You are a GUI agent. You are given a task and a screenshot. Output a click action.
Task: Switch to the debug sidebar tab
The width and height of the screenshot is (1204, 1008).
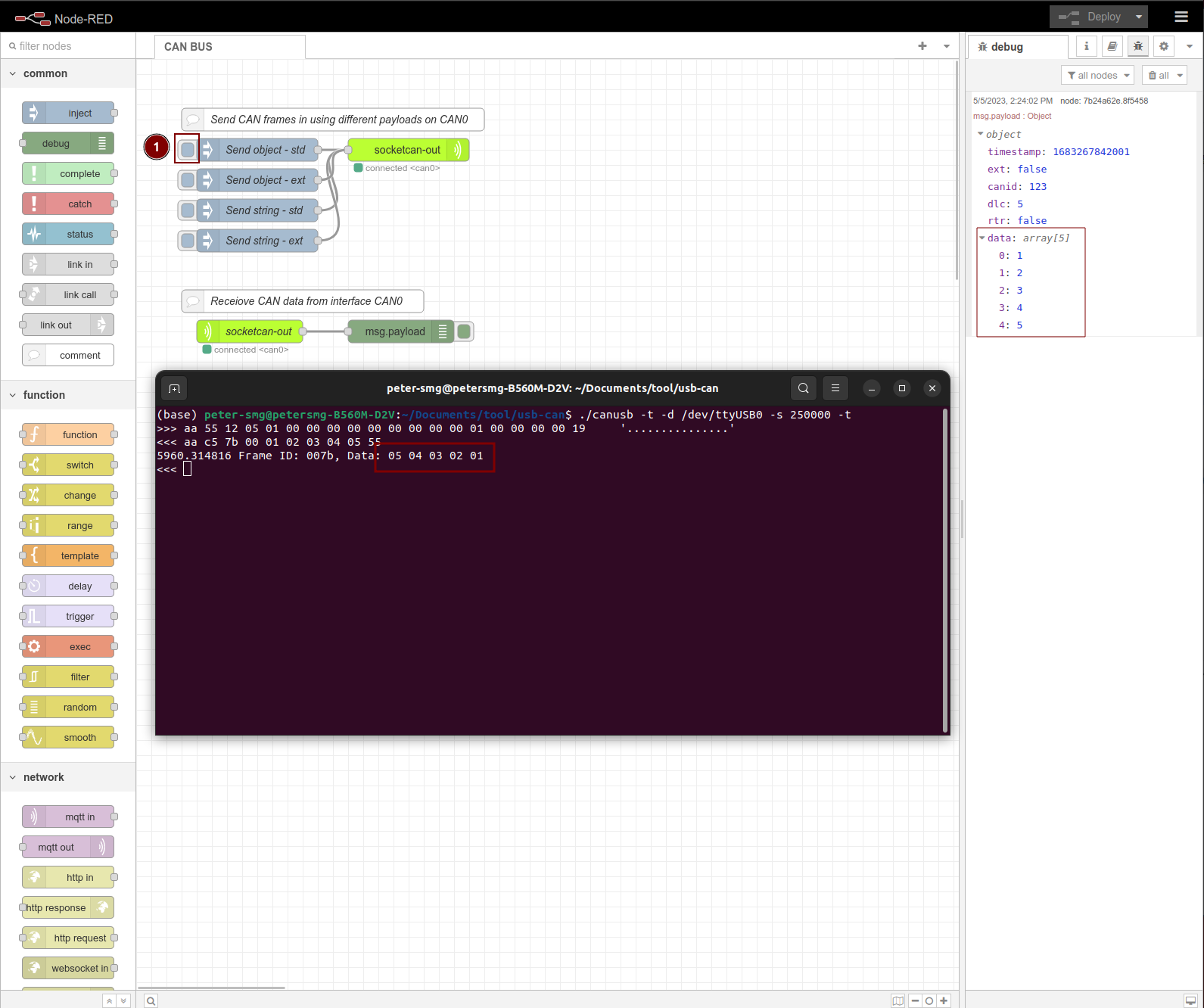(x=1018, y=47)
